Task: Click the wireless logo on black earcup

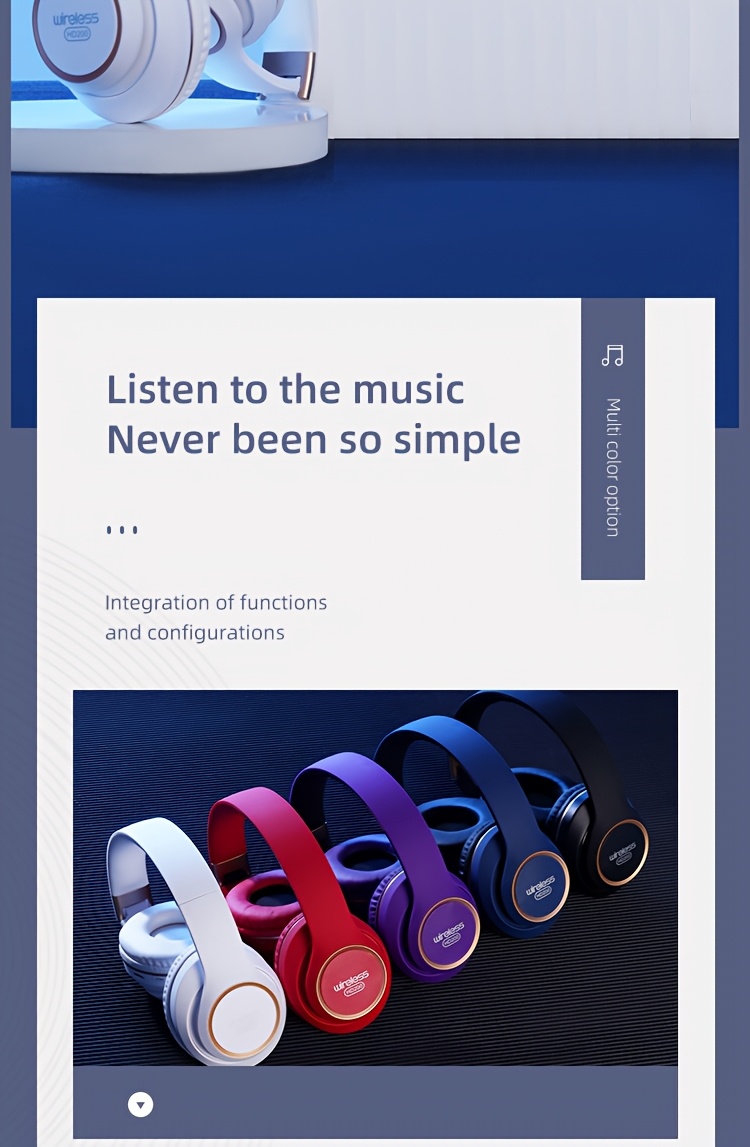Action: click(622, 852)
